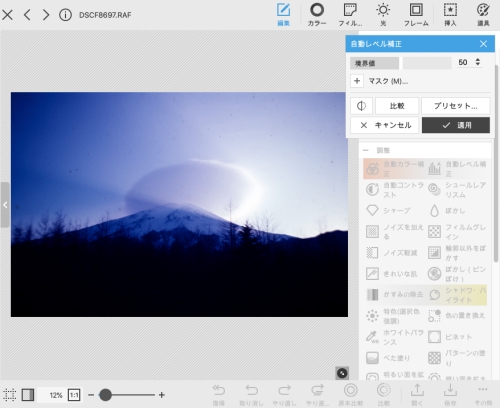500x408 pixels.
Task: Click the zoom slider handle
Action: [x=105, y=395]
